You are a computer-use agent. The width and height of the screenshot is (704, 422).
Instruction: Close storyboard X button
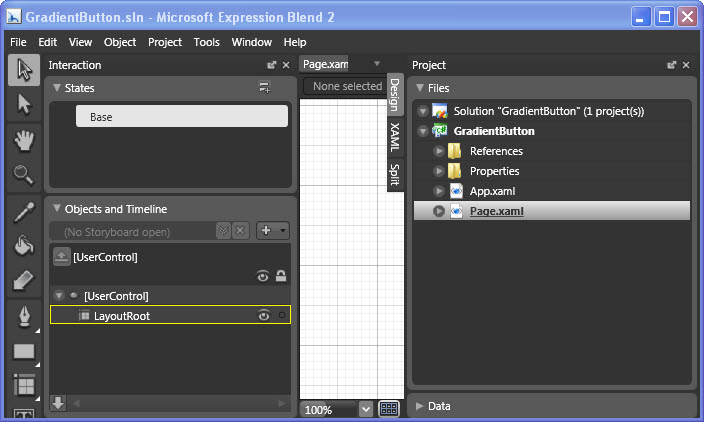pyautogui.click(x=240, y=231)
